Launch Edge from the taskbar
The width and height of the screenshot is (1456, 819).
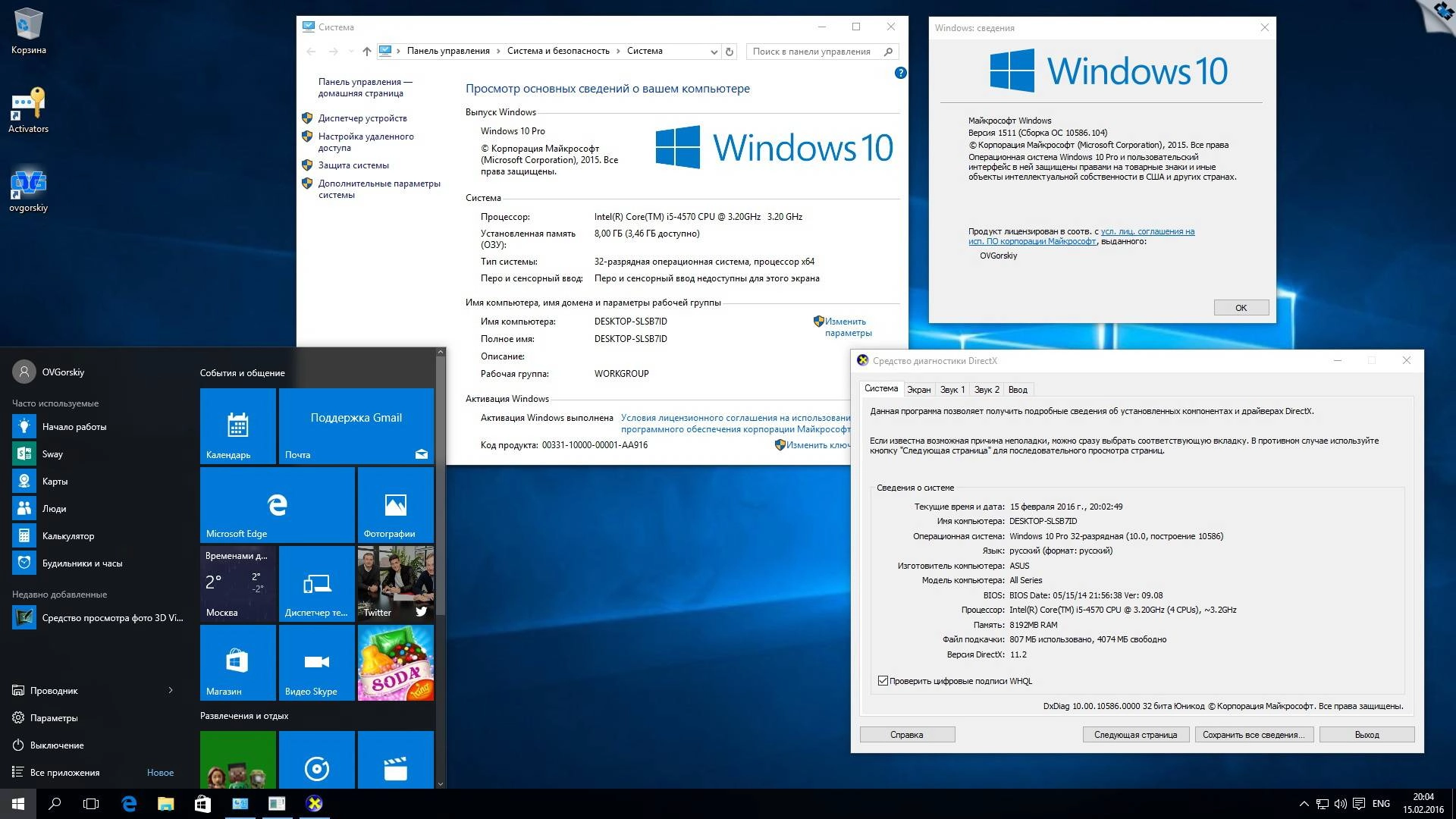(129, 804)
